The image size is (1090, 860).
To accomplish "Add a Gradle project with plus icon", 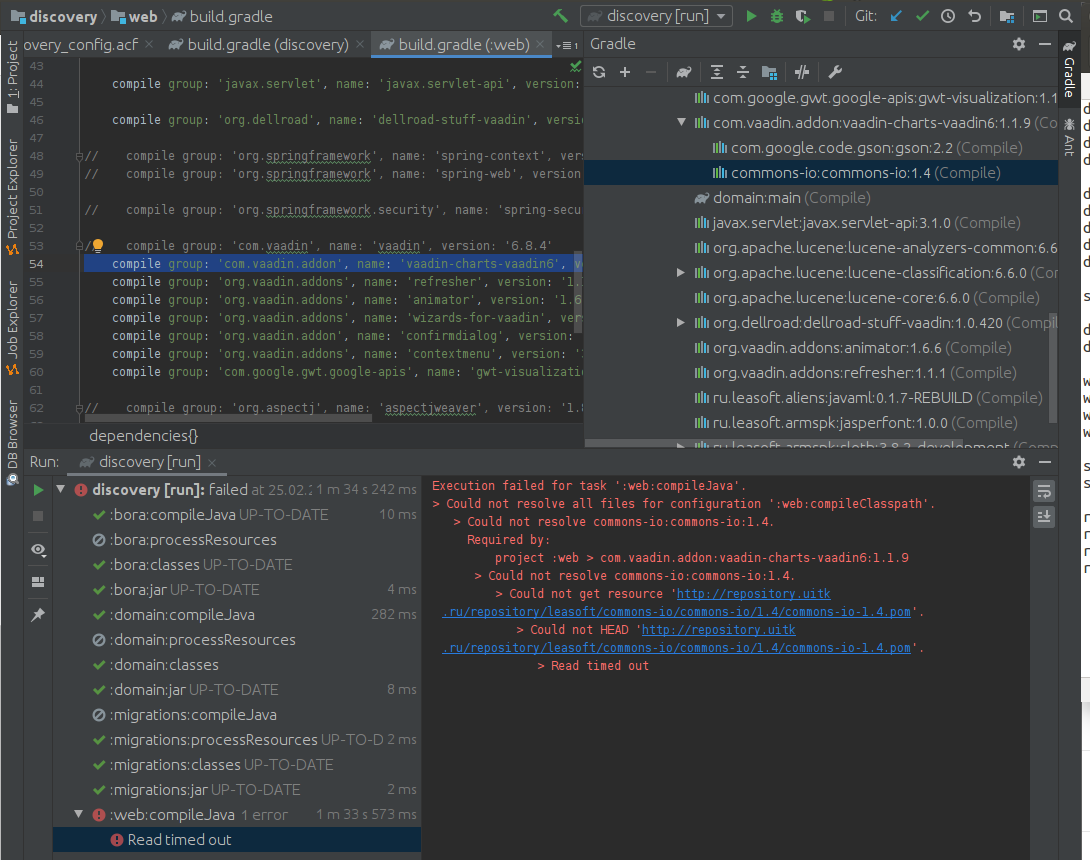I will (x=625, y=72).
